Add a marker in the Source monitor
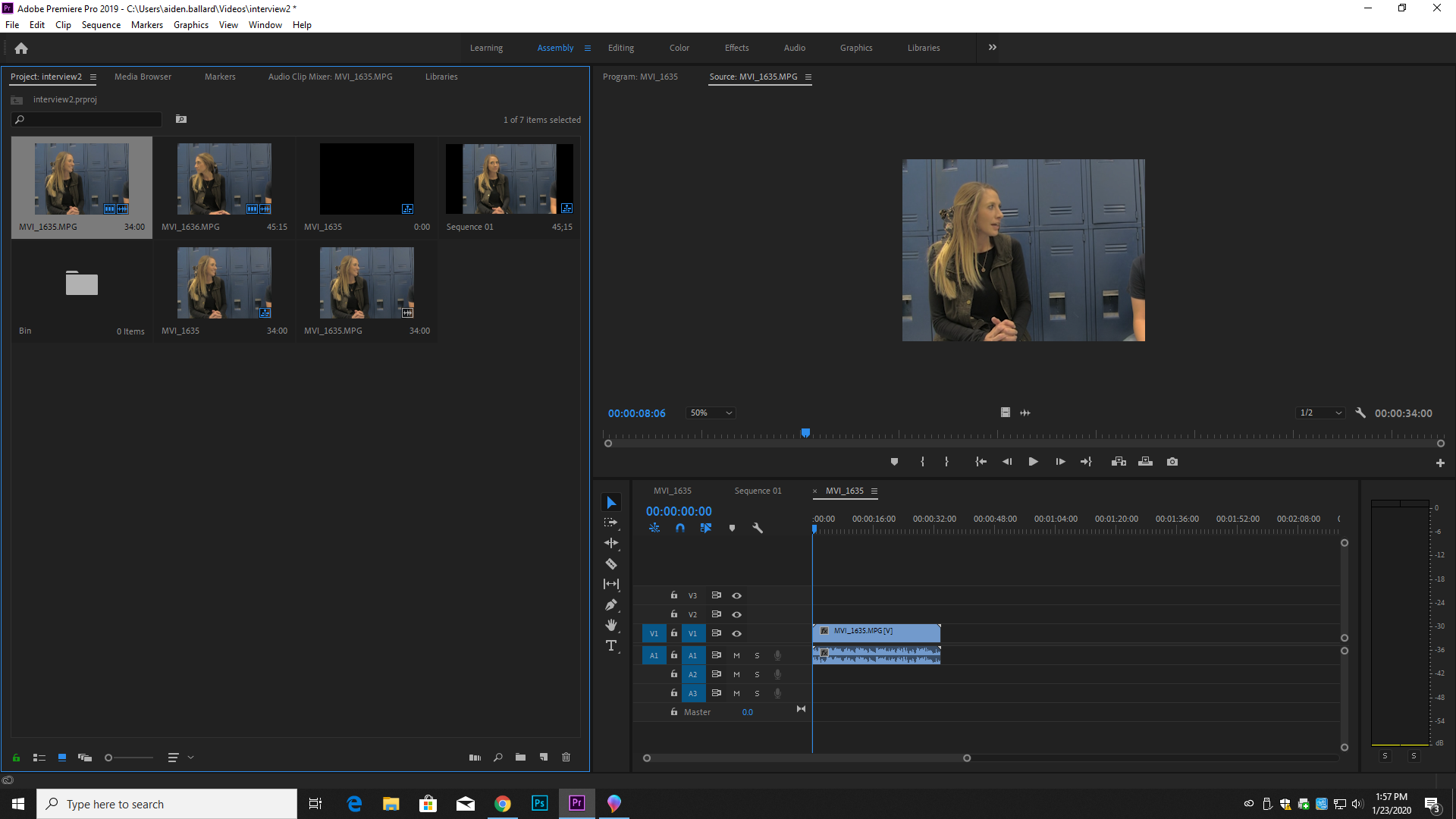The height and width of the screenshot is (819, 1456). click(894, 461)
